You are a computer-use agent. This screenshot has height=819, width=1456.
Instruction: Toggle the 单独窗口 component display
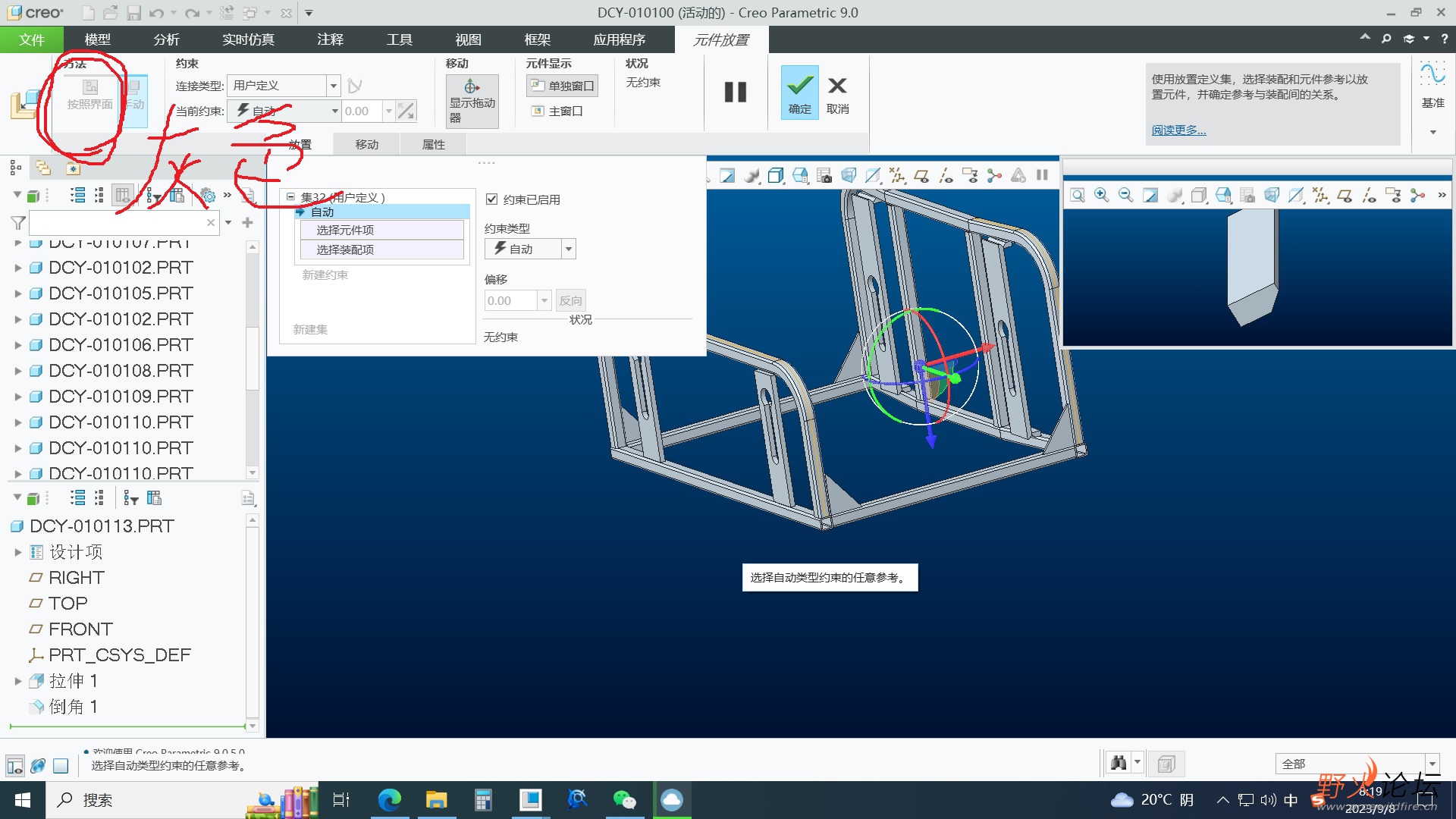562,86
